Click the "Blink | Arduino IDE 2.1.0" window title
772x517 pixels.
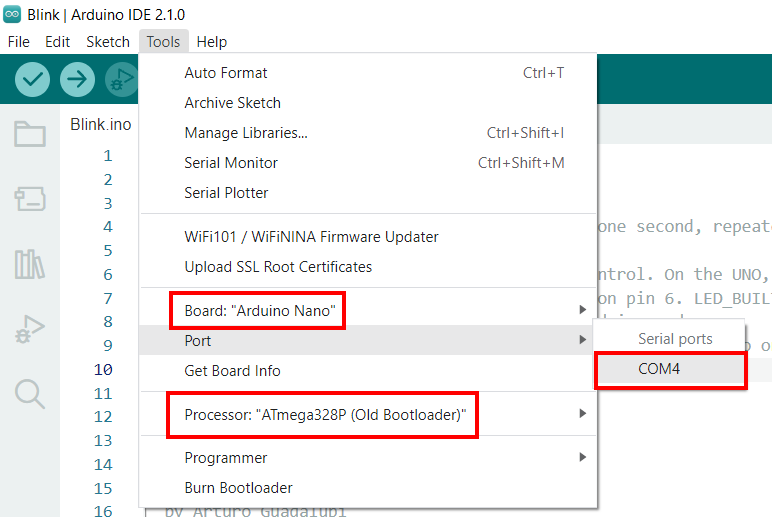click(x=106, y=15)
